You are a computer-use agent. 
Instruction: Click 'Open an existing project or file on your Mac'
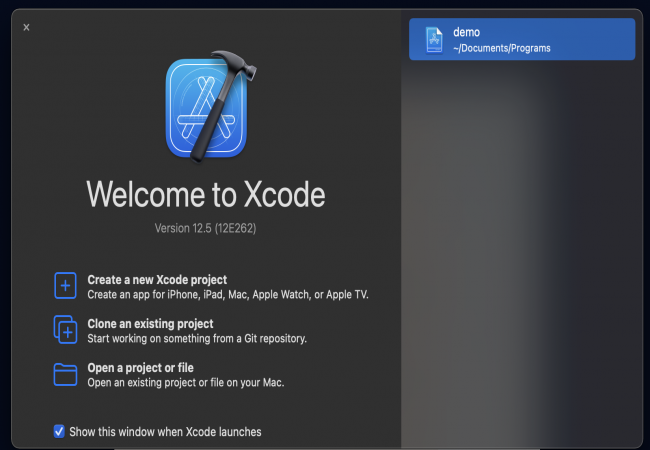point(186,382)
